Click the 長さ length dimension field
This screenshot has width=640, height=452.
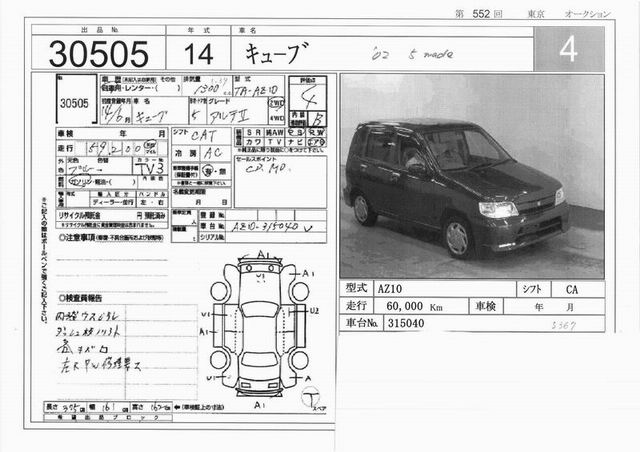click(65, 407)
